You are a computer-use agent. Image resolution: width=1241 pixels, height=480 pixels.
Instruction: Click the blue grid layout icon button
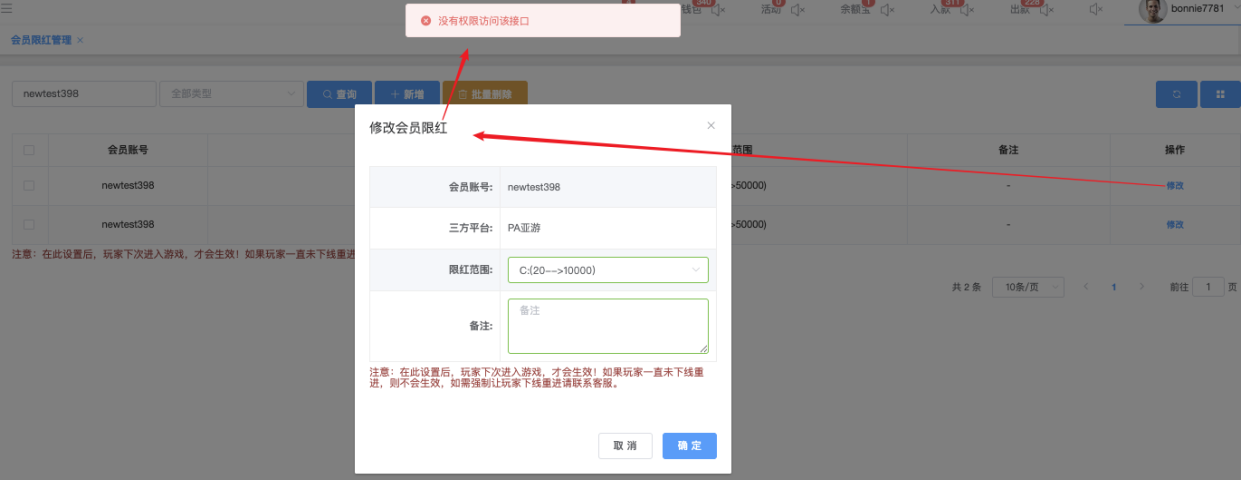pos(1220,94)
